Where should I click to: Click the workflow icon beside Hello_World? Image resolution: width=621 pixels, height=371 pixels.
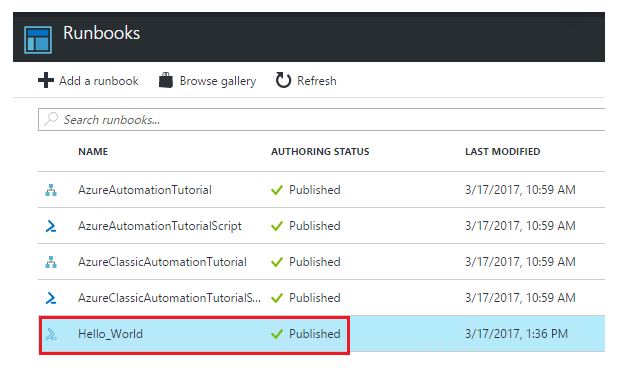[x=51, y=334]
